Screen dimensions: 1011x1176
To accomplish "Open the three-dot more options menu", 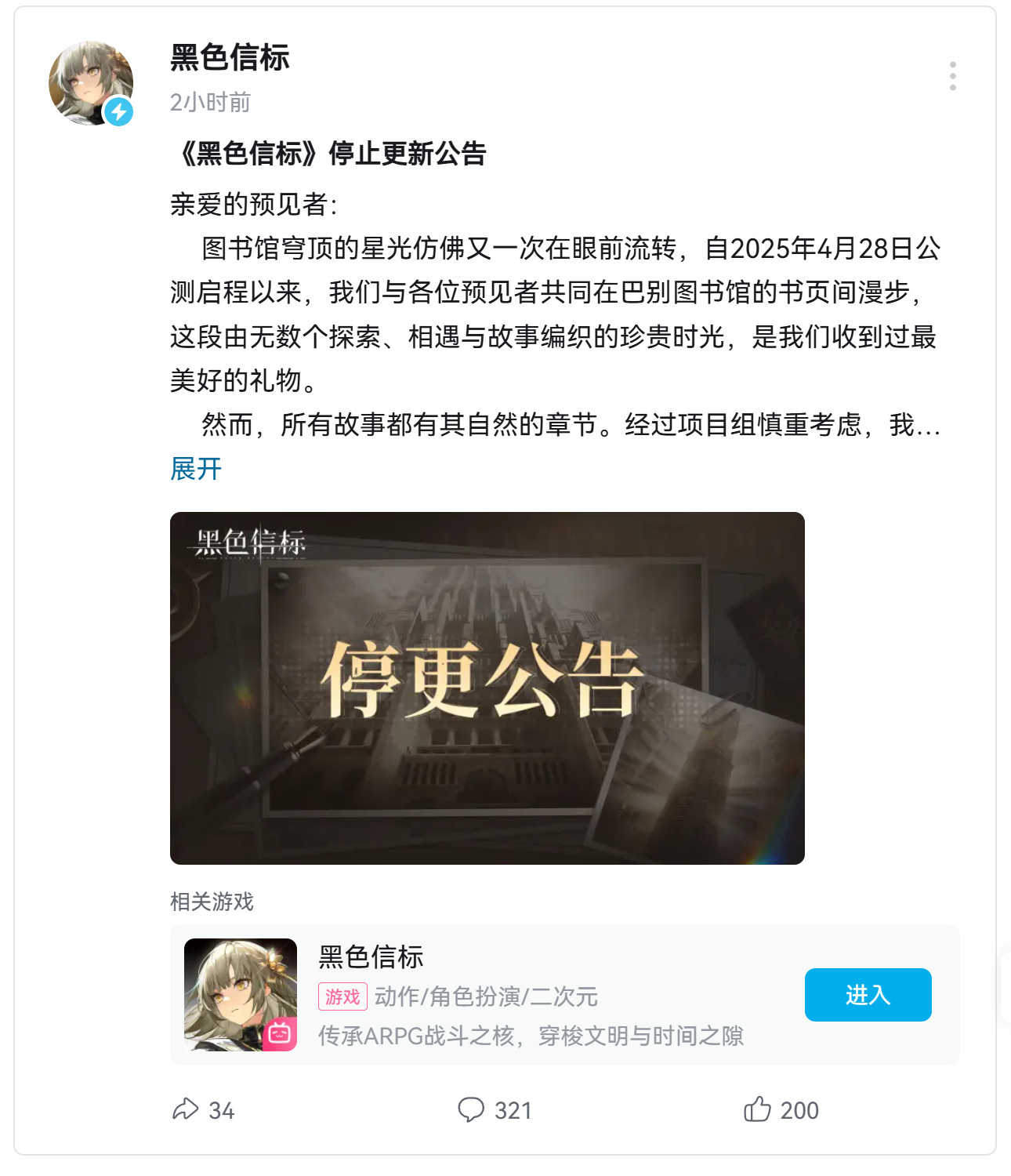I will click(952, 76).
